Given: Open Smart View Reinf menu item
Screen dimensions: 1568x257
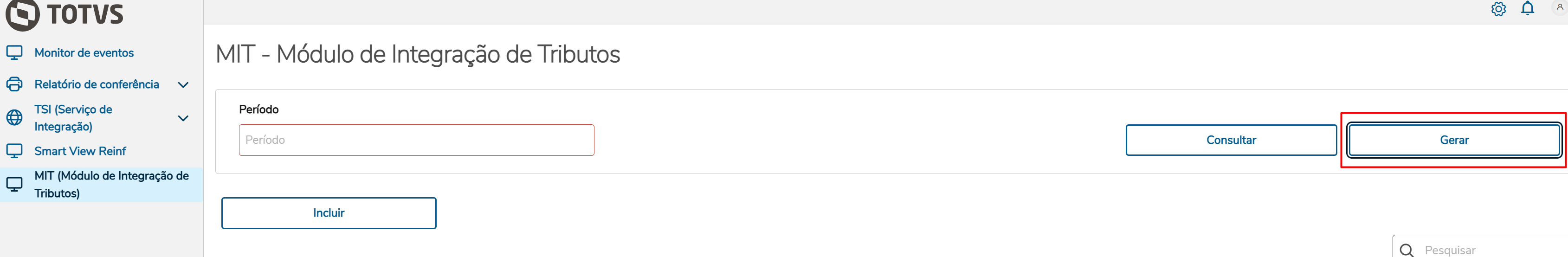Looking at the screenshot, I should coord(80,151).
